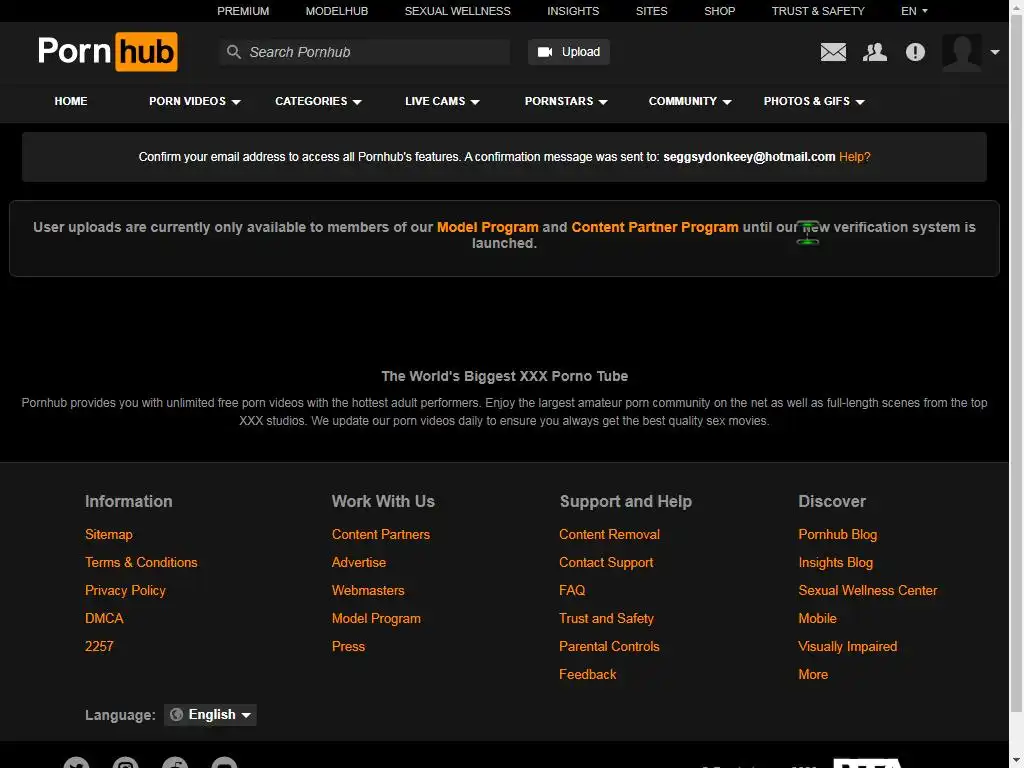Open the Modelhub top link
This screenshot has width=1024, height=768.
(337, 11)
